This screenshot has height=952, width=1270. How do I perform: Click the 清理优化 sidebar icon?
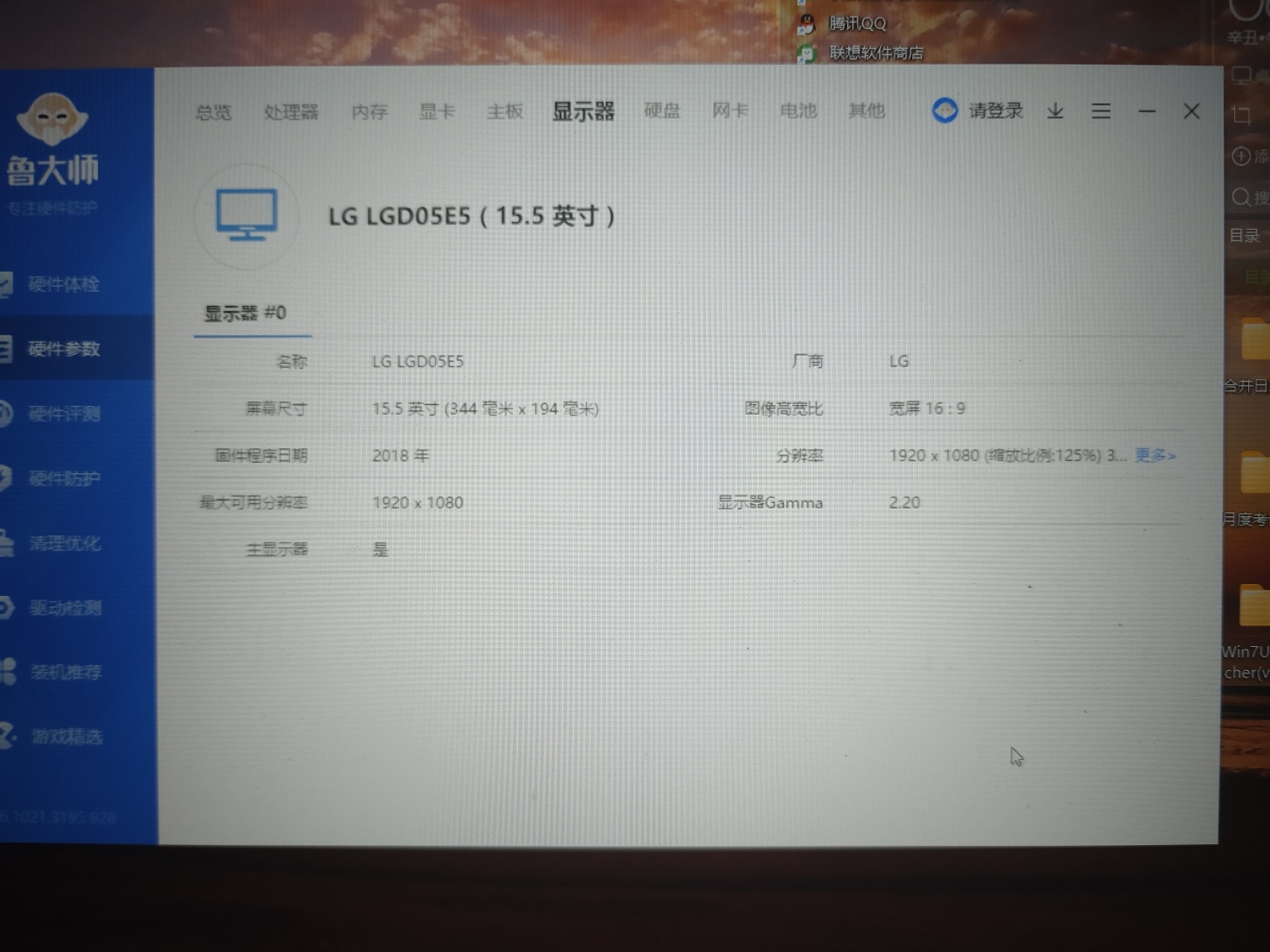tap(6, 543)
